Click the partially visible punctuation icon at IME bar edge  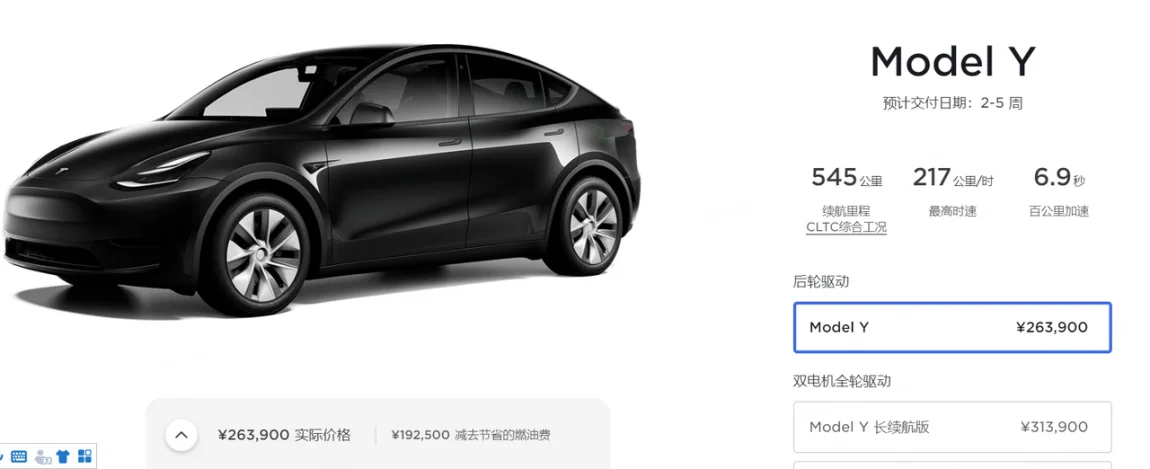2,457
